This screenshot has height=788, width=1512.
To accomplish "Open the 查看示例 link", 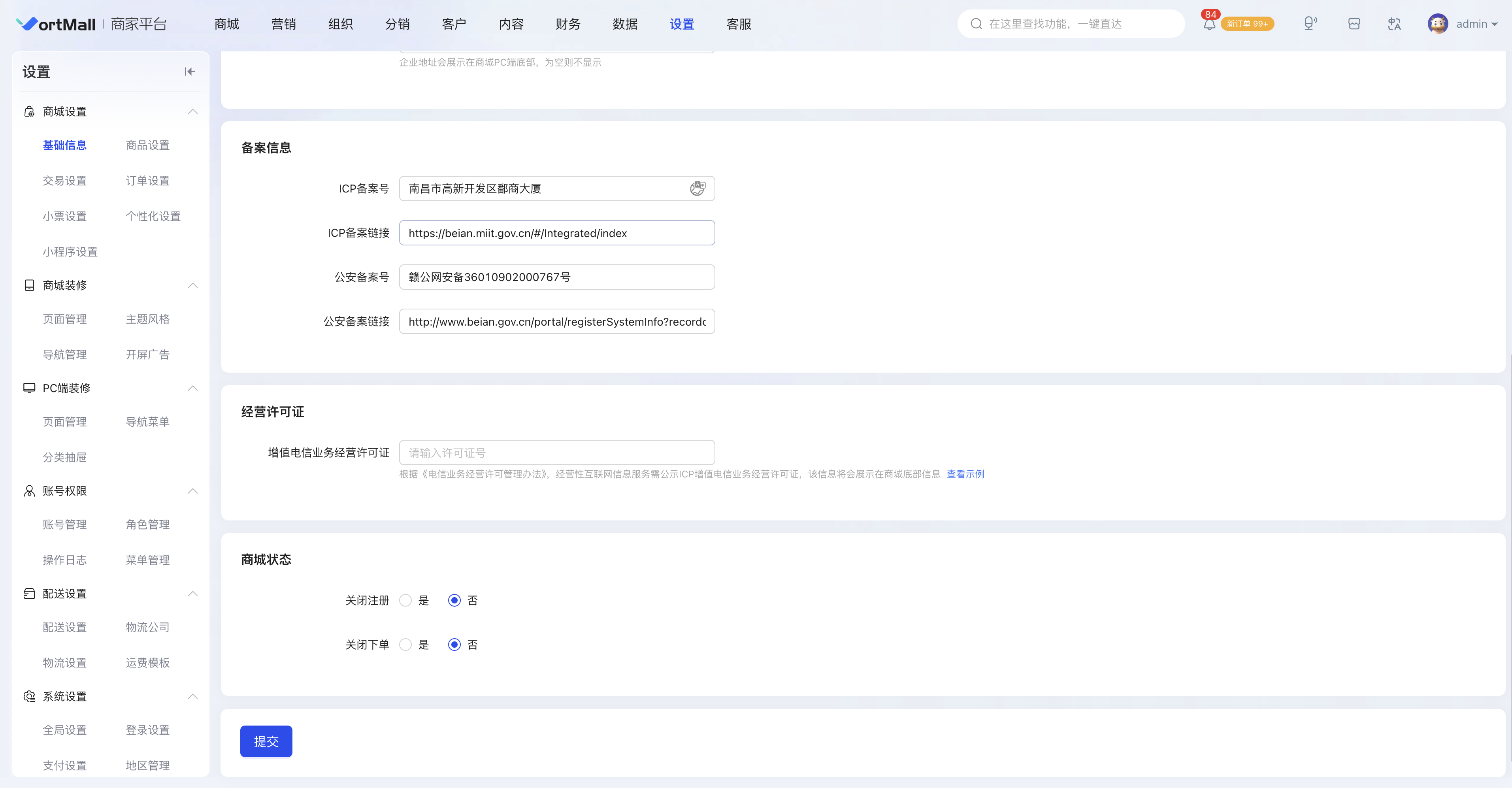I will pyautogui.click(x=965, y=474).
